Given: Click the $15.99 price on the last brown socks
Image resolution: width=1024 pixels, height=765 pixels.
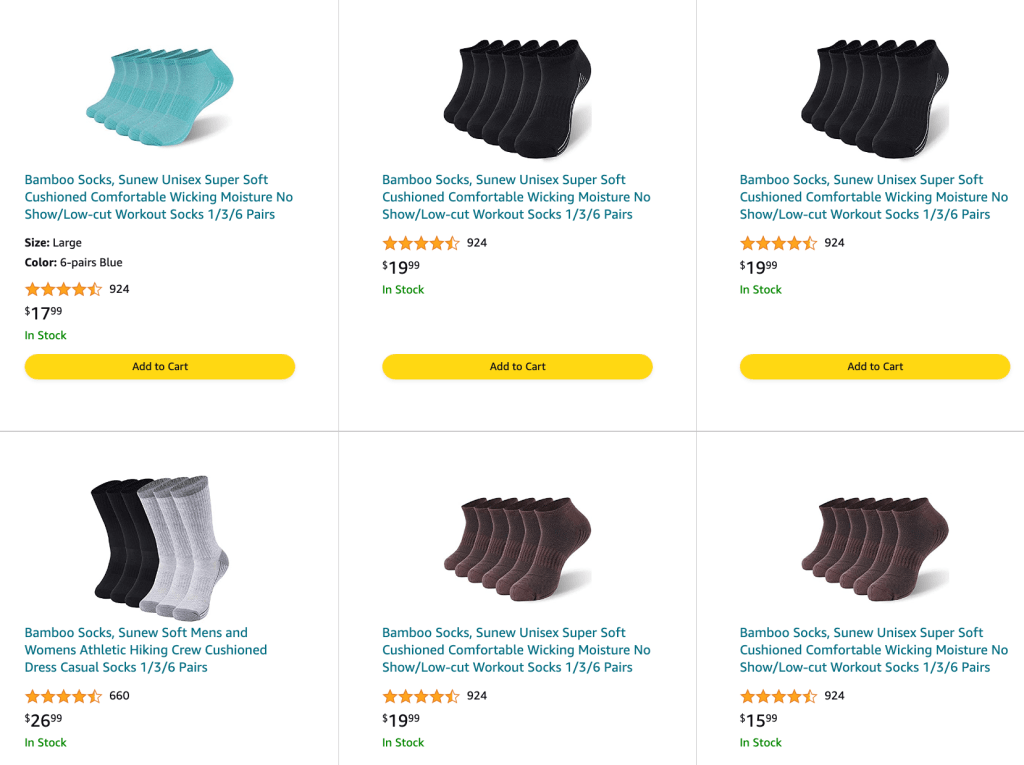Looking at the screenshot, I should [x=756, y=719].
